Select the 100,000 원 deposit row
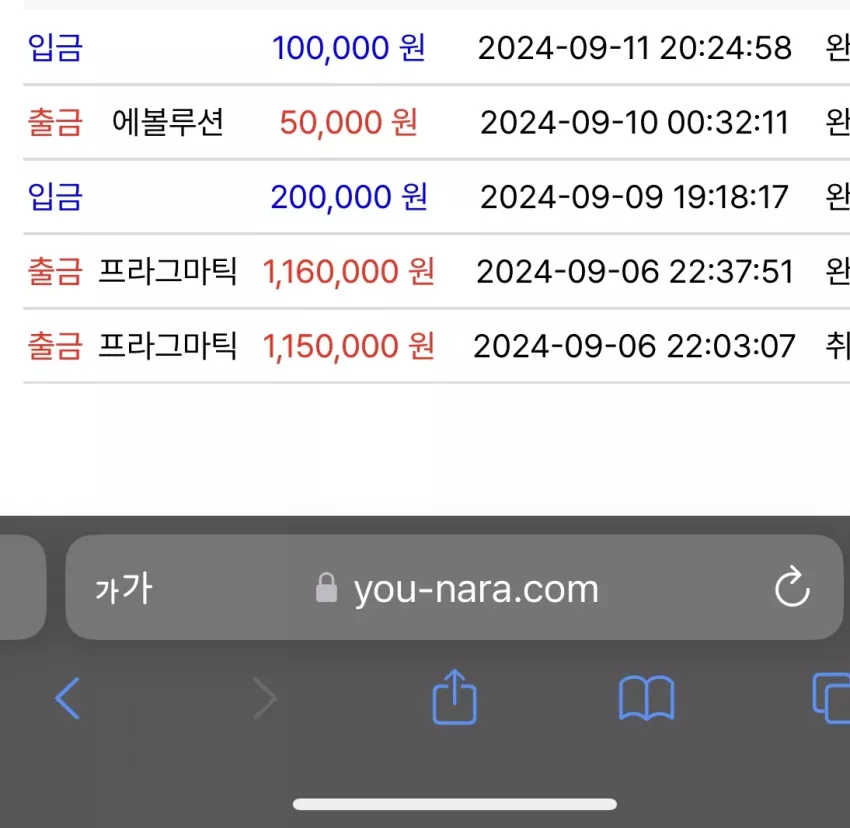 (x=436, y=48)
